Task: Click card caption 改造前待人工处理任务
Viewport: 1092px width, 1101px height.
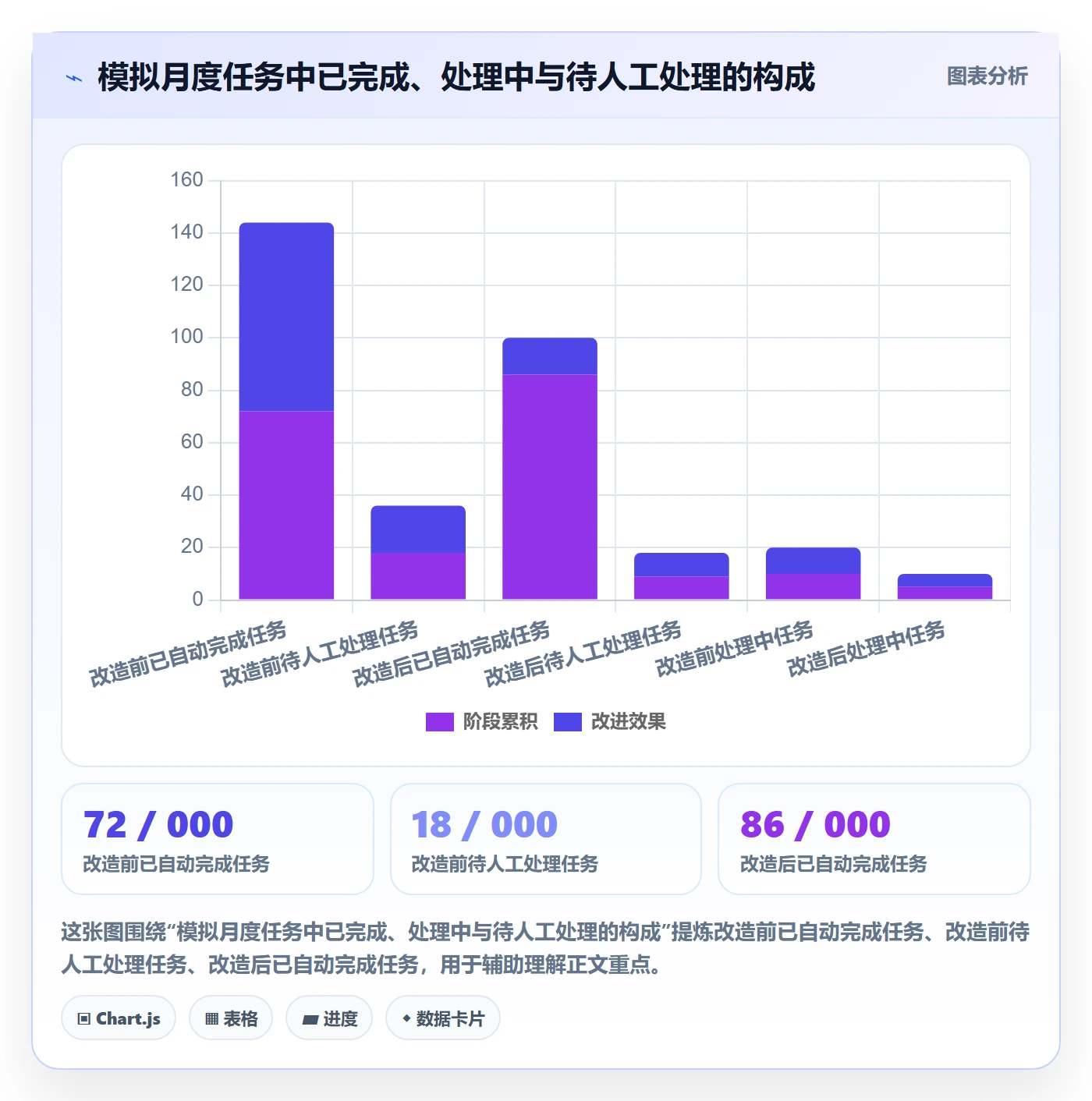Action: (x=505, y=864)
